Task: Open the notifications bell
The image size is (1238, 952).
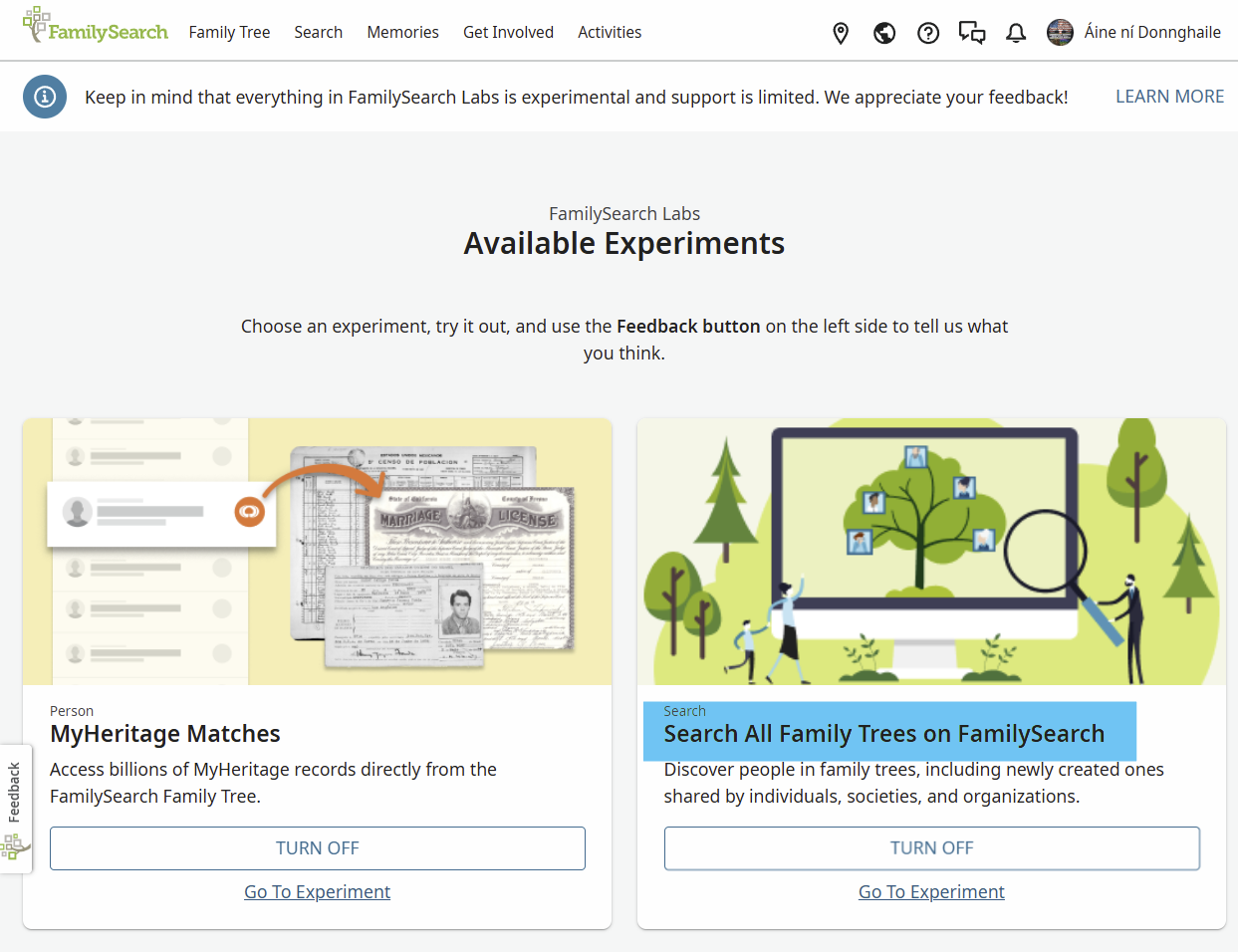Action: click(1016, 33)
